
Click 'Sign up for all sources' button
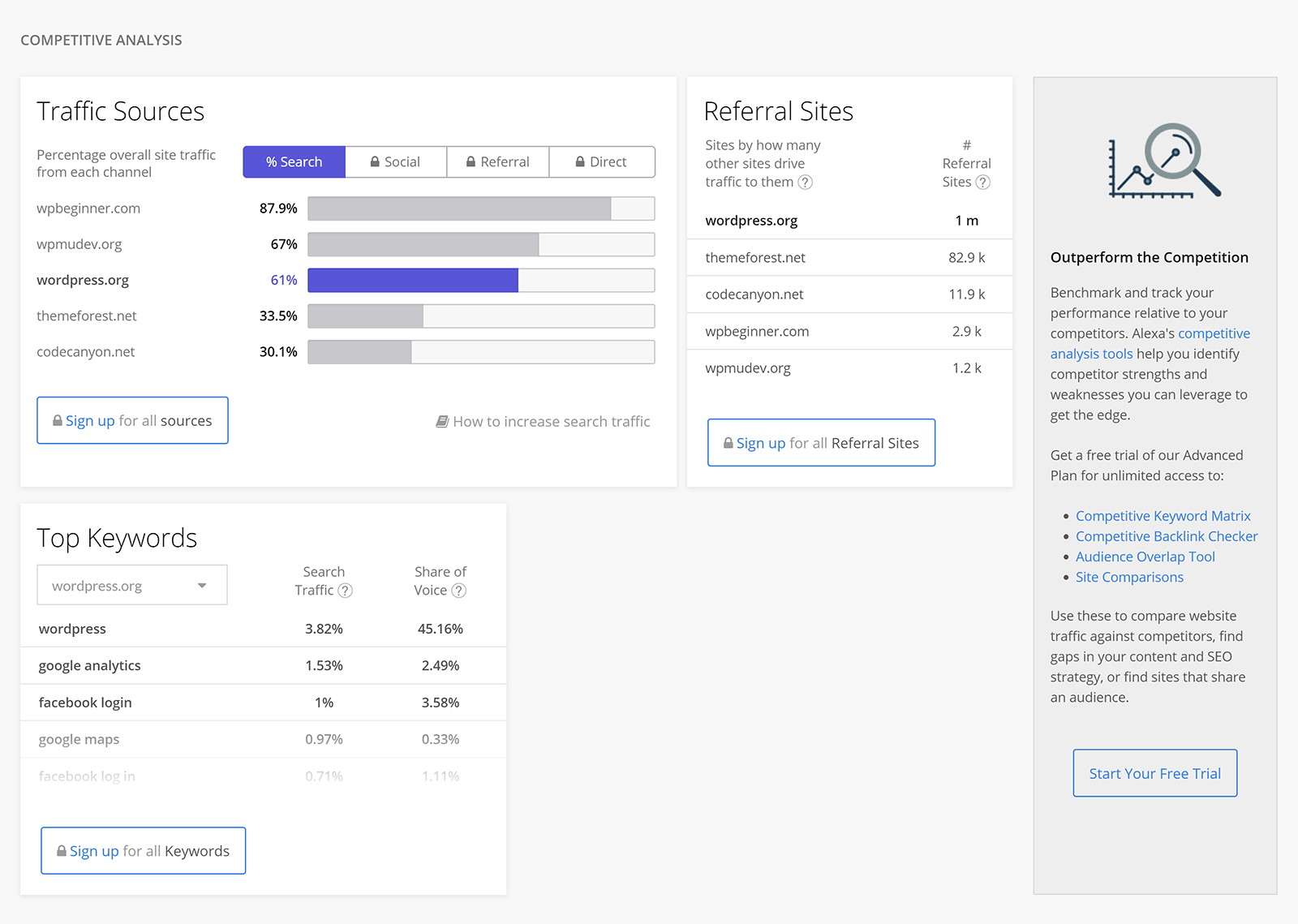[132, 420]
